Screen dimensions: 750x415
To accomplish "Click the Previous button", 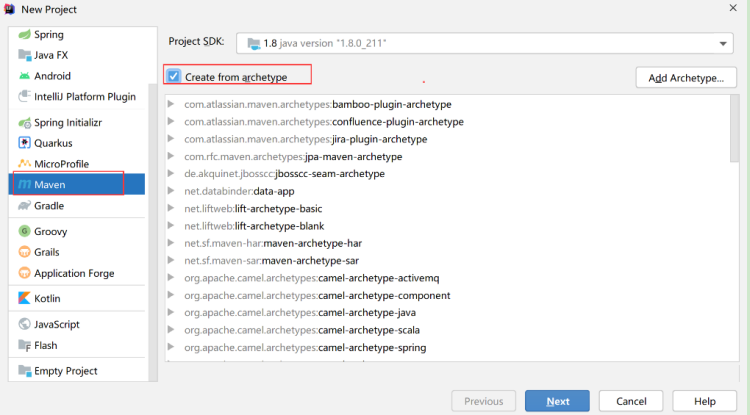I will (484, 401).
